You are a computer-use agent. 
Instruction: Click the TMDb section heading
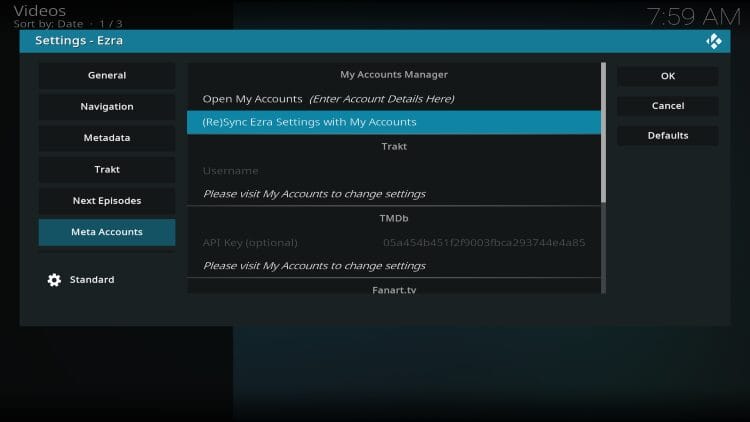394,218
